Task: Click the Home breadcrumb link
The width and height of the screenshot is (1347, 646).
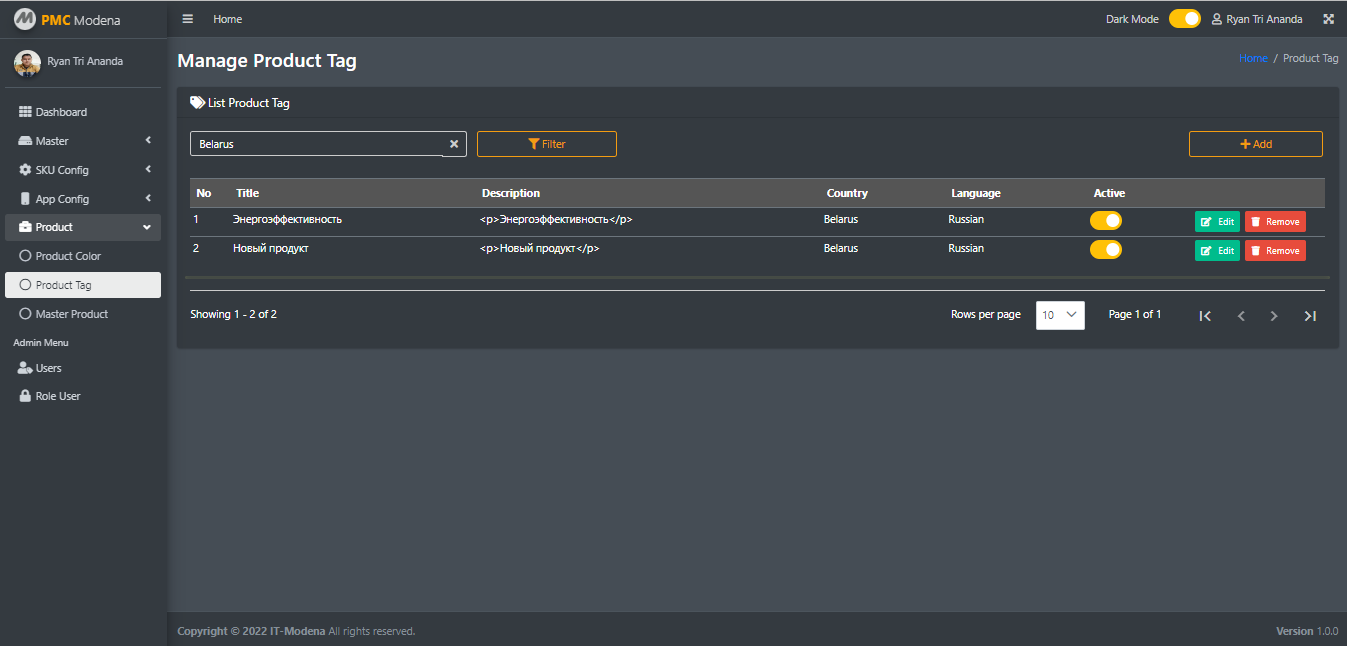Action: tap(1253, 58)
